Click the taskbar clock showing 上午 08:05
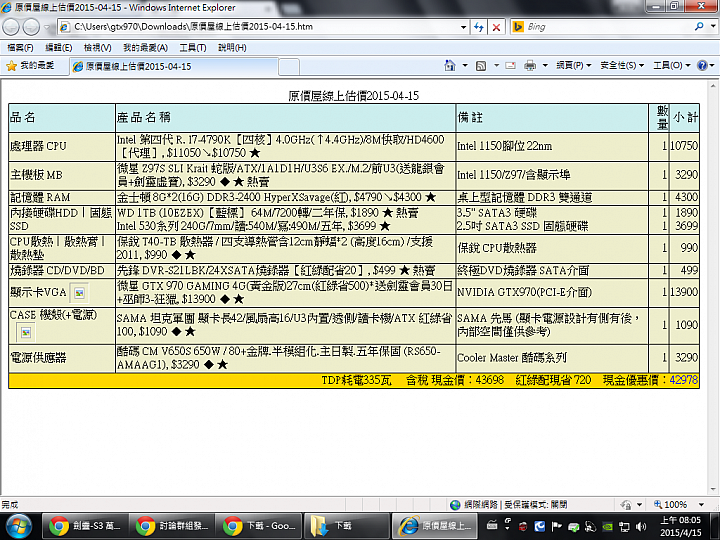Image resolution: width=720 pixels, height=540 pixels. click(681, 526)
